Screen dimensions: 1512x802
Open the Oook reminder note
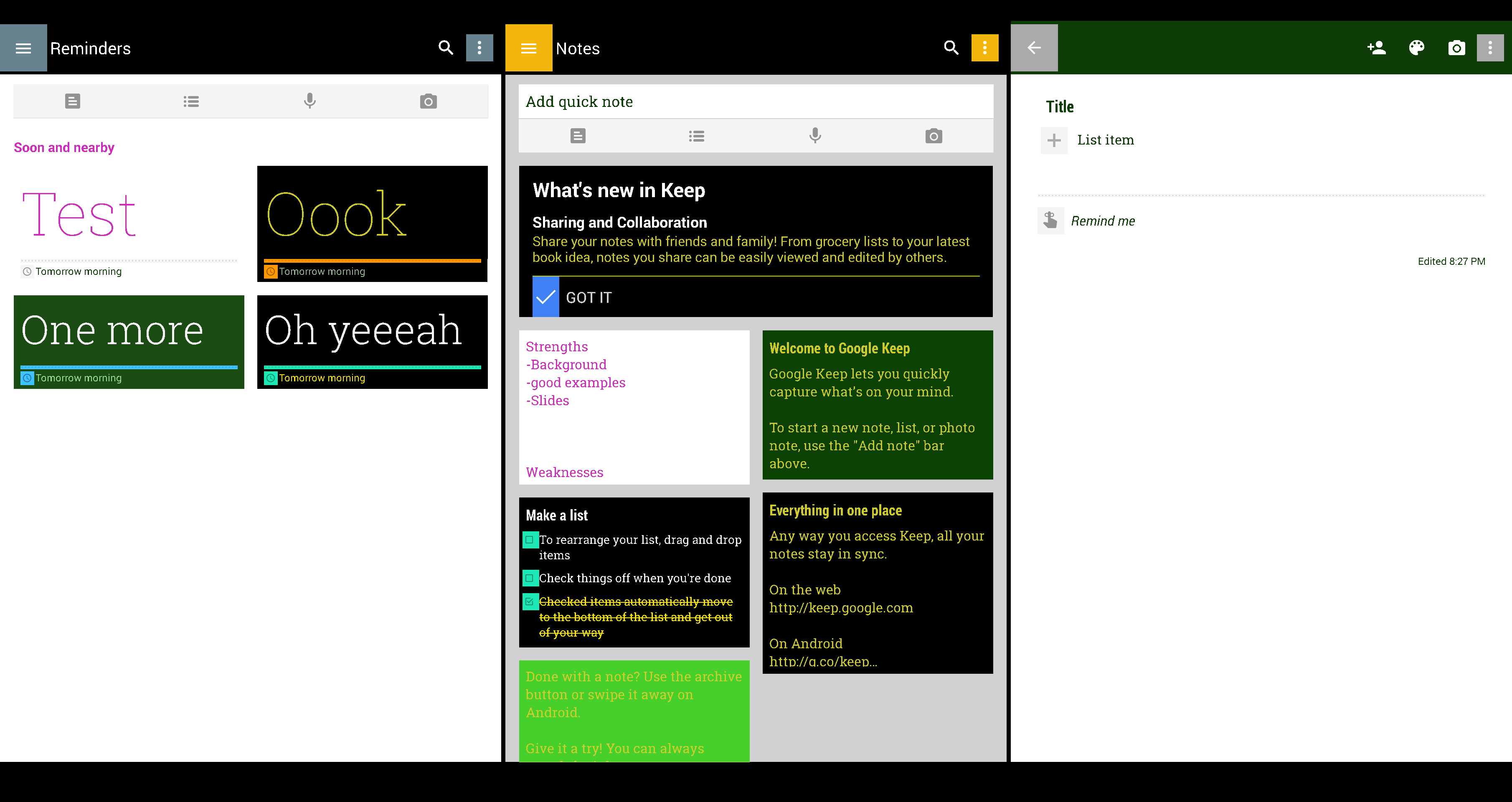[x=372, y=224]
